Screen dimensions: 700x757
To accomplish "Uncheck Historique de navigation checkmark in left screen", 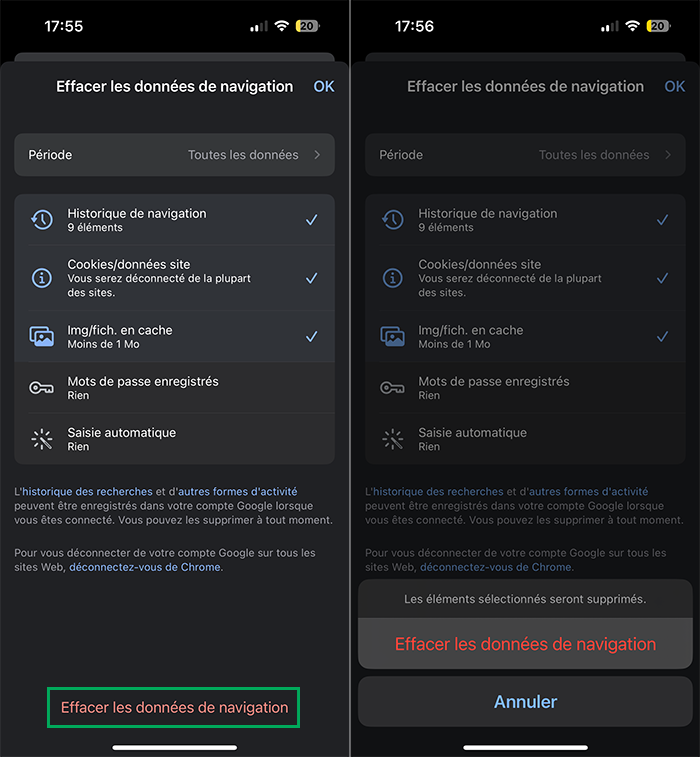I will coord(312,220).
